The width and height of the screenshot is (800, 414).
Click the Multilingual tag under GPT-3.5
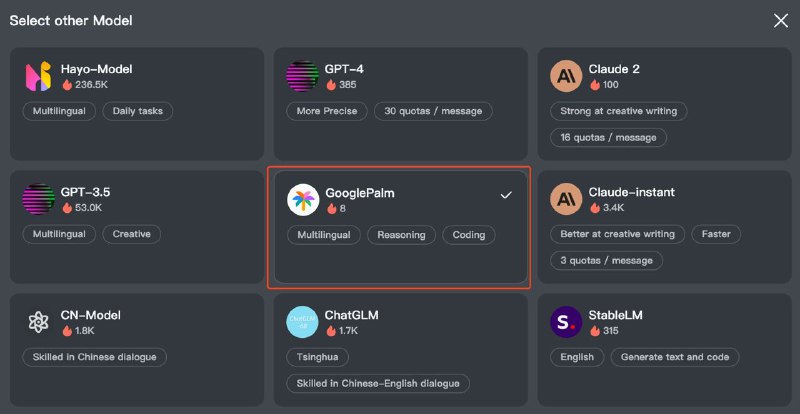point(59,234)
